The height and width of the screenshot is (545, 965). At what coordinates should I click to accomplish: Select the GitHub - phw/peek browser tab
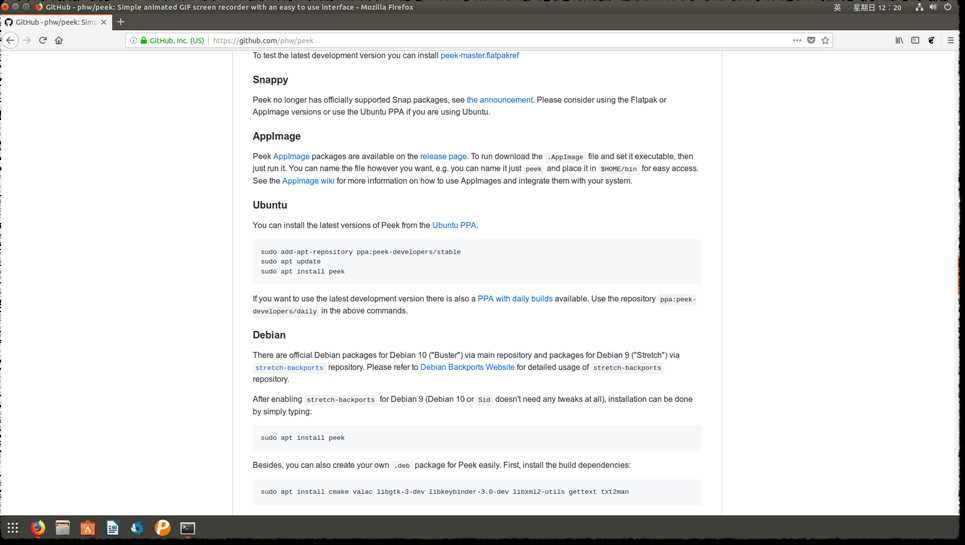56,22
